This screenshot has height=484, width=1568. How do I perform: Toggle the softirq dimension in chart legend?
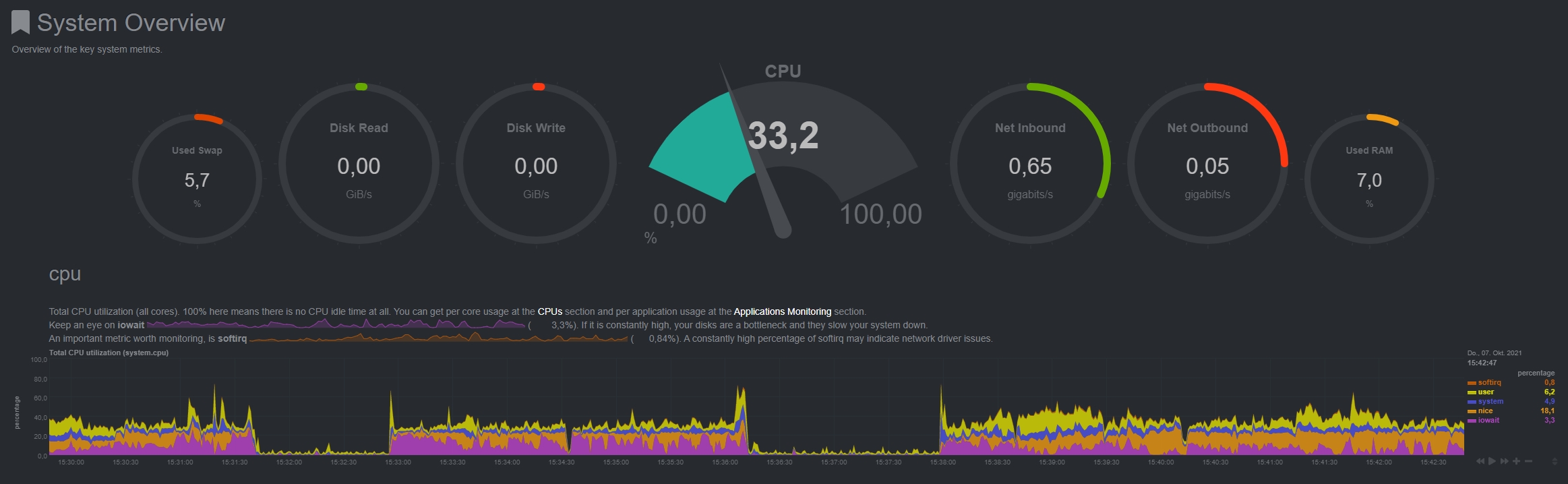coord(1489,382)
